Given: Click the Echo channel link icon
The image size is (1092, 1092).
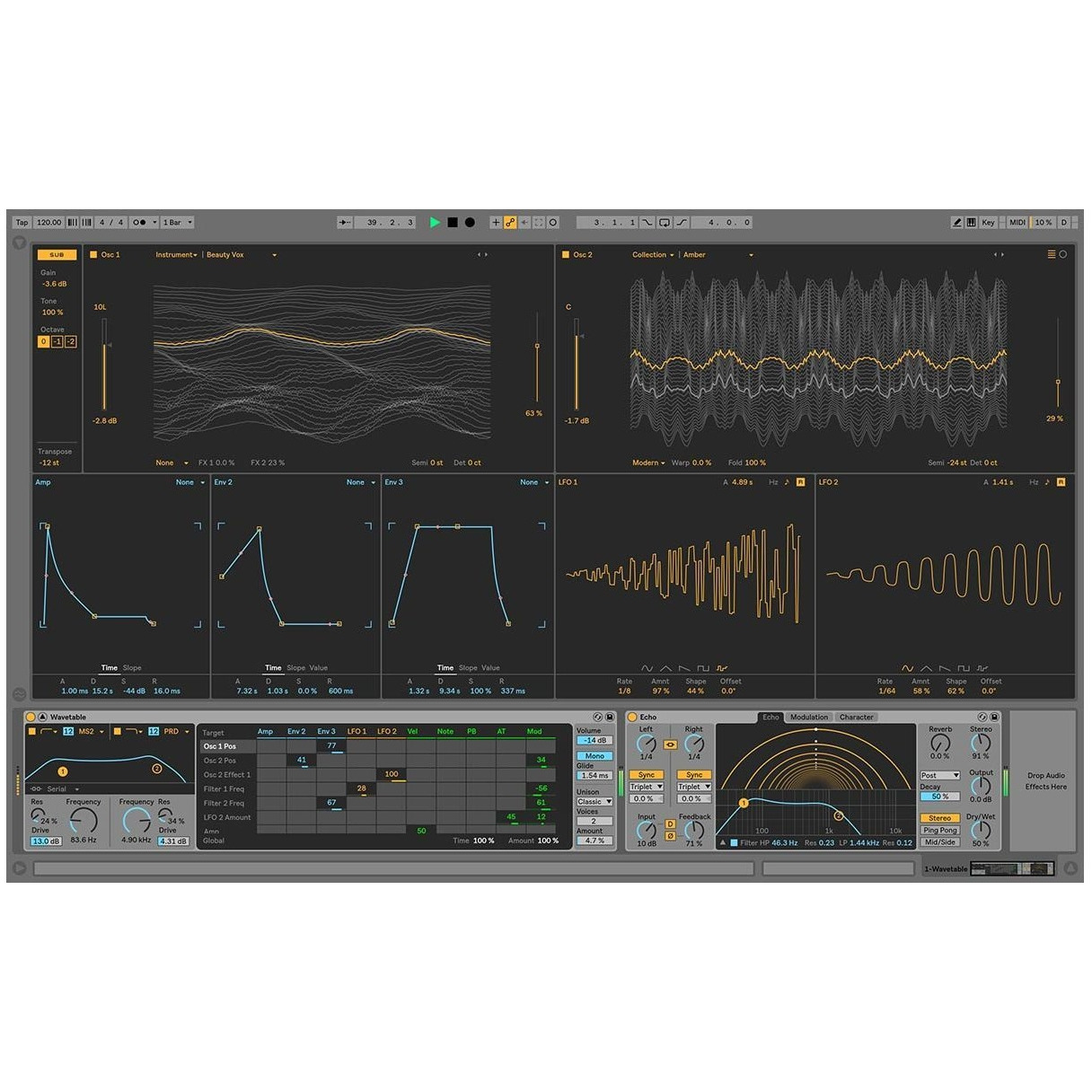Looking at the screenshot, I should pos(670,744).
